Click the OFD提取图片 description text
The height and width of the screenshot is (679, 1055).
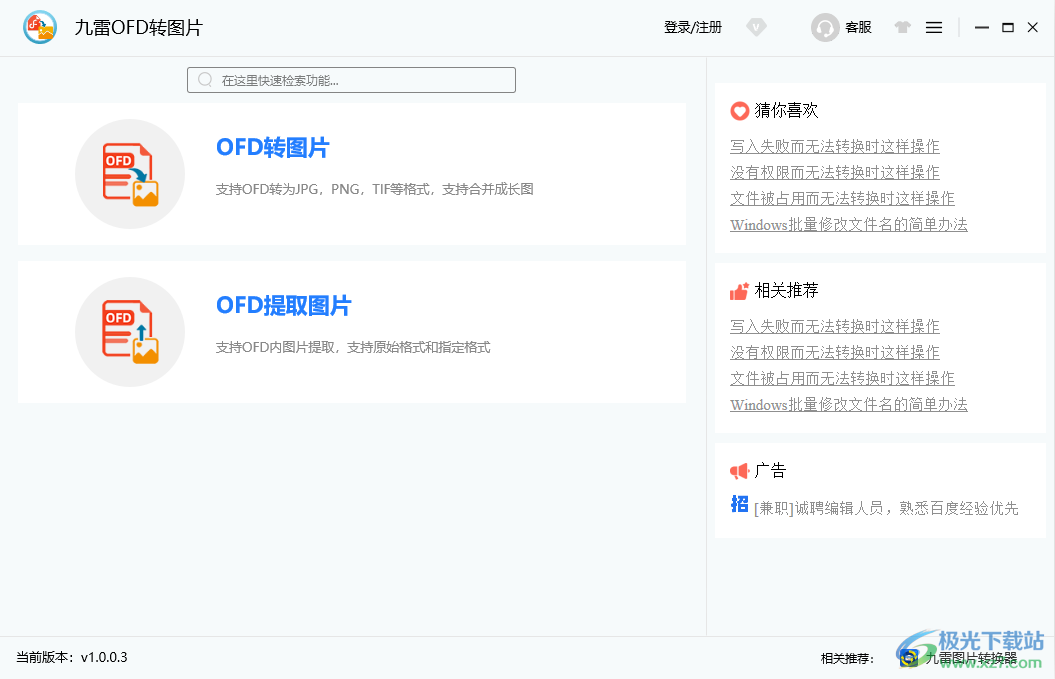353,347
